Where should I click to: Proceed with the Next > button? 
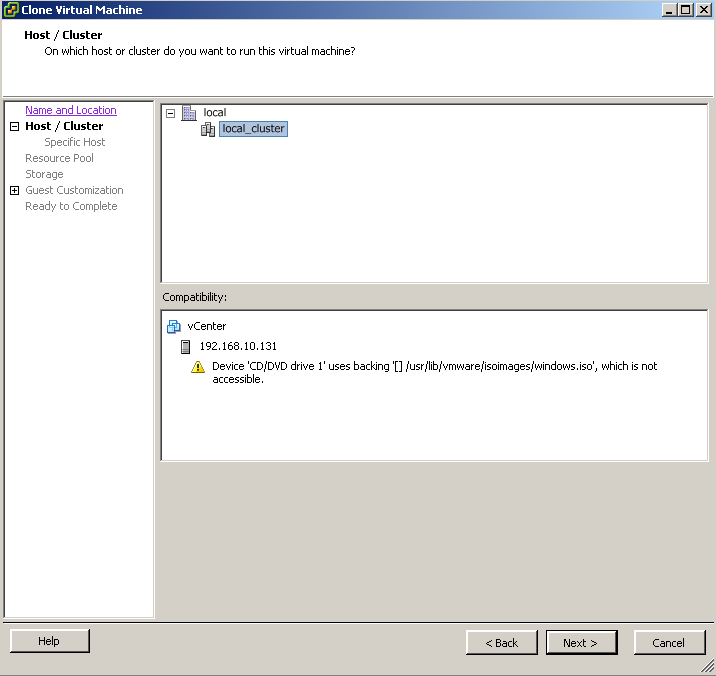[581, 643]
